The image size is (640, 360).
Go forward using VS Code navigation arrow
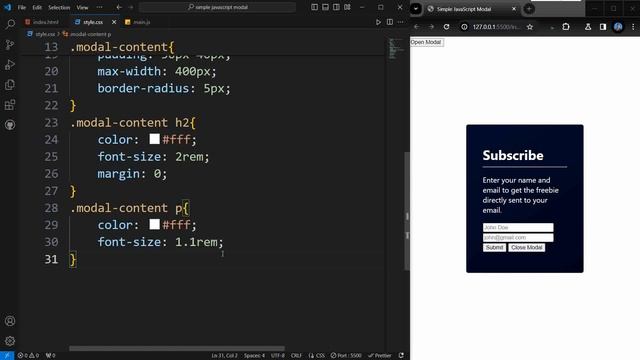(131, 7)
